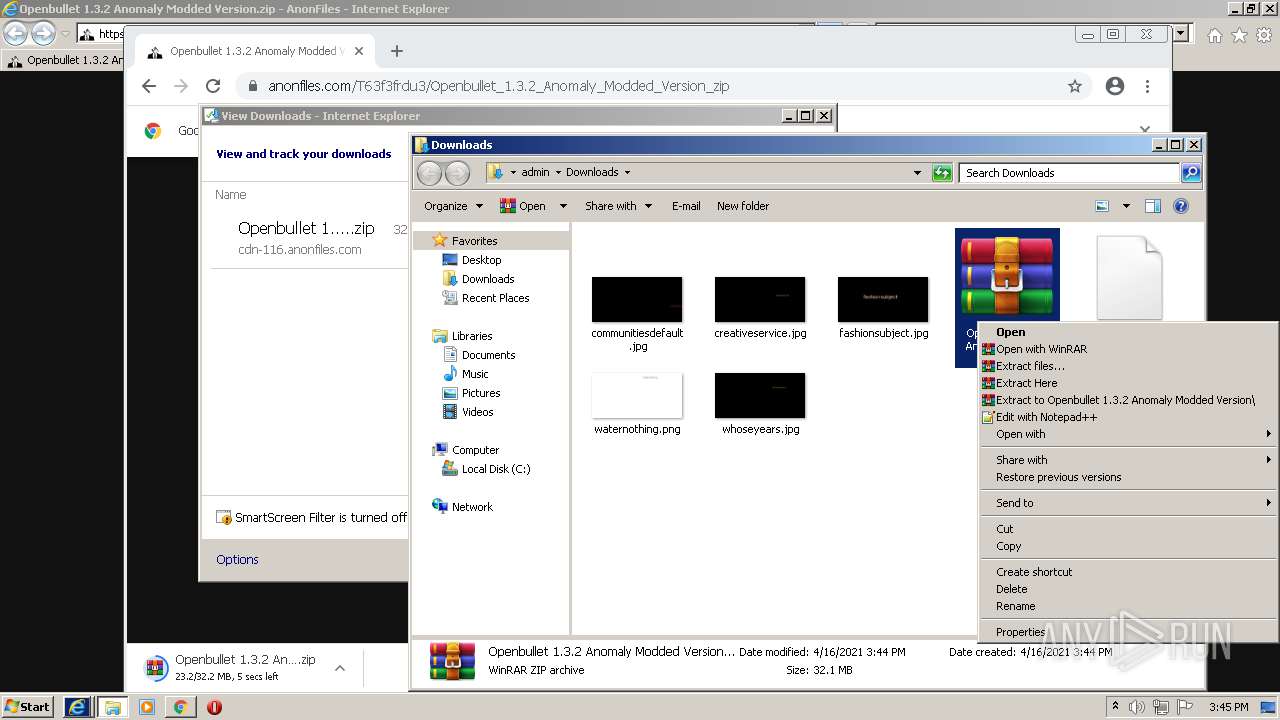The width and height of the screenshot is (1280, 720).
Task: Select Local Disk (C:) in navigation pane
Action: pyautogui.click(x=495, y=469)
